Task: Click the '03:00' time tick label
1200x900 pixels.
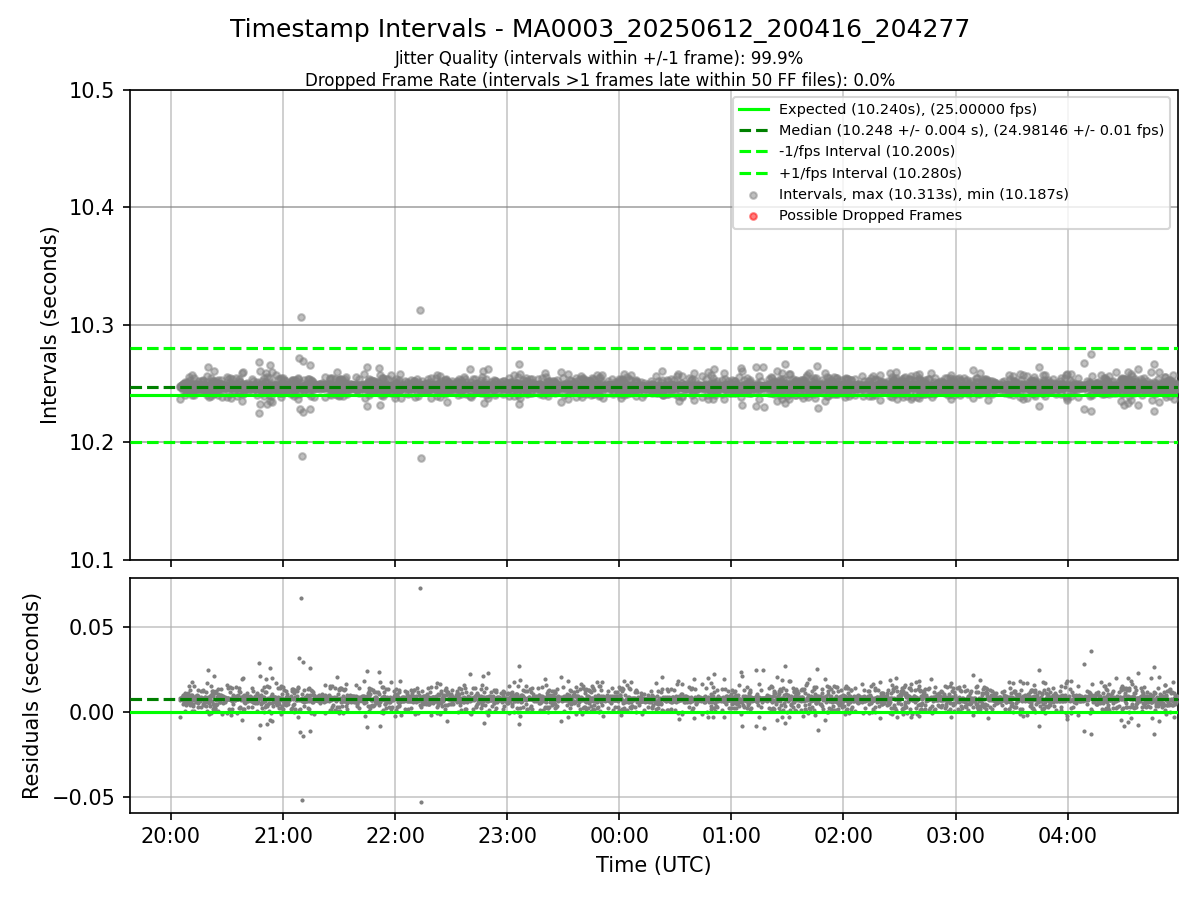Action: pos(955,835)
